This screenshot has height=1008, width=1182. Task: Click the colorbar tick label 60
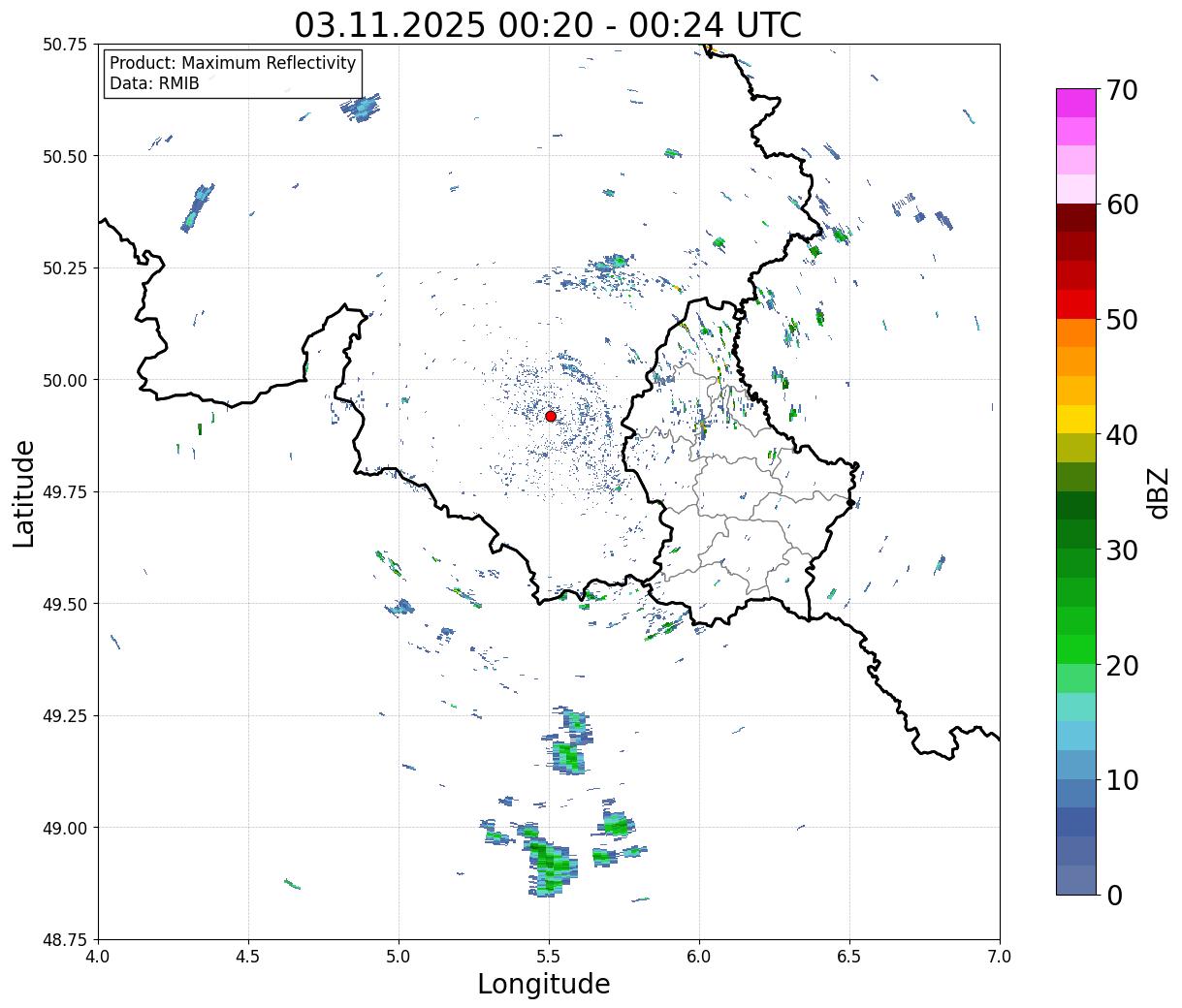pos(1121,205)
